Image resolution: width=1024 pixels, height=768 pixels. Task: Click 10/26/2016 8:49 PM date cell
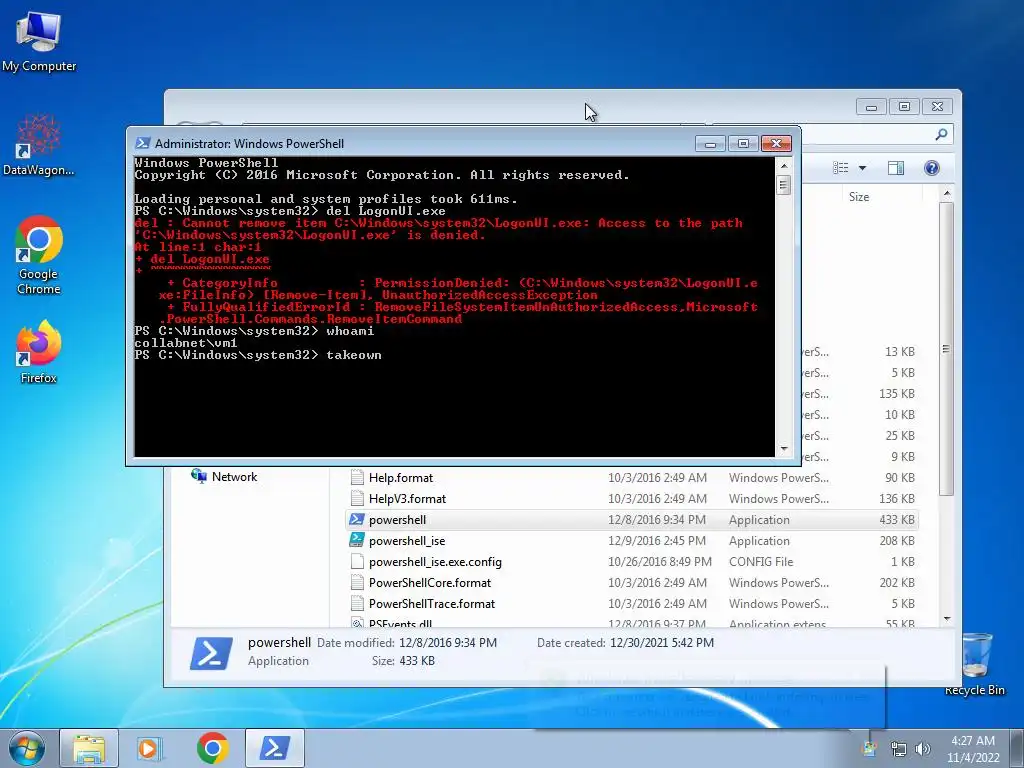(660, 562)
